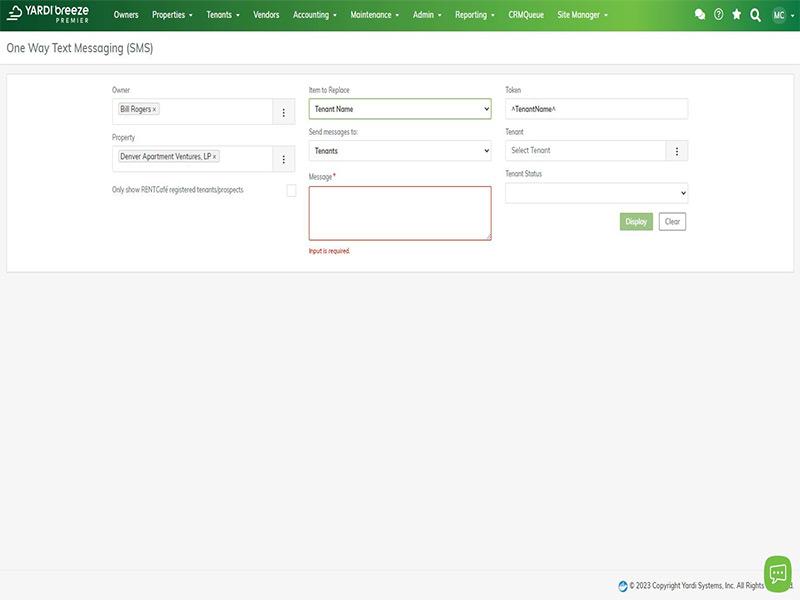Open the Item to Replace dropdown

[400, 109]
